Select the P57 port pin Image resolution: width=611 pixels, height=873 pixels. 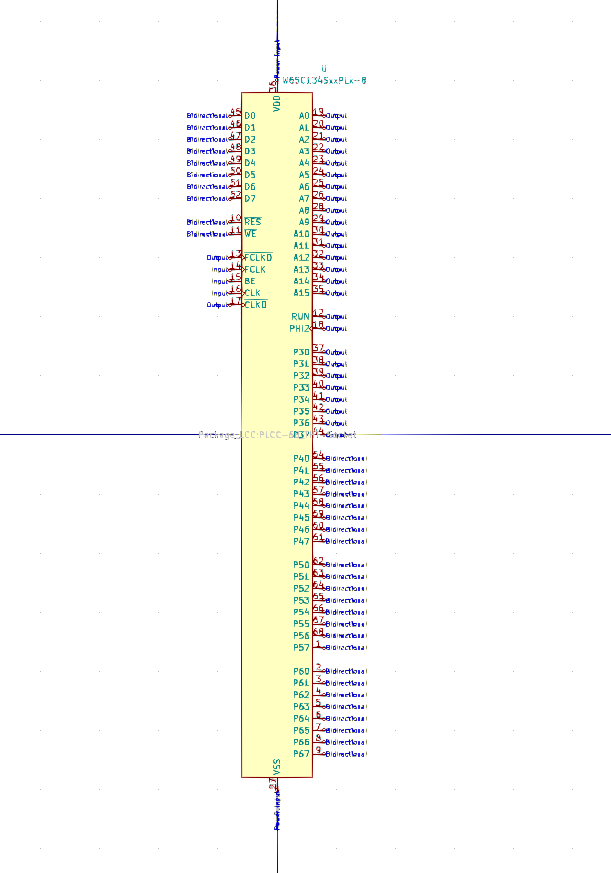[301, 647]
